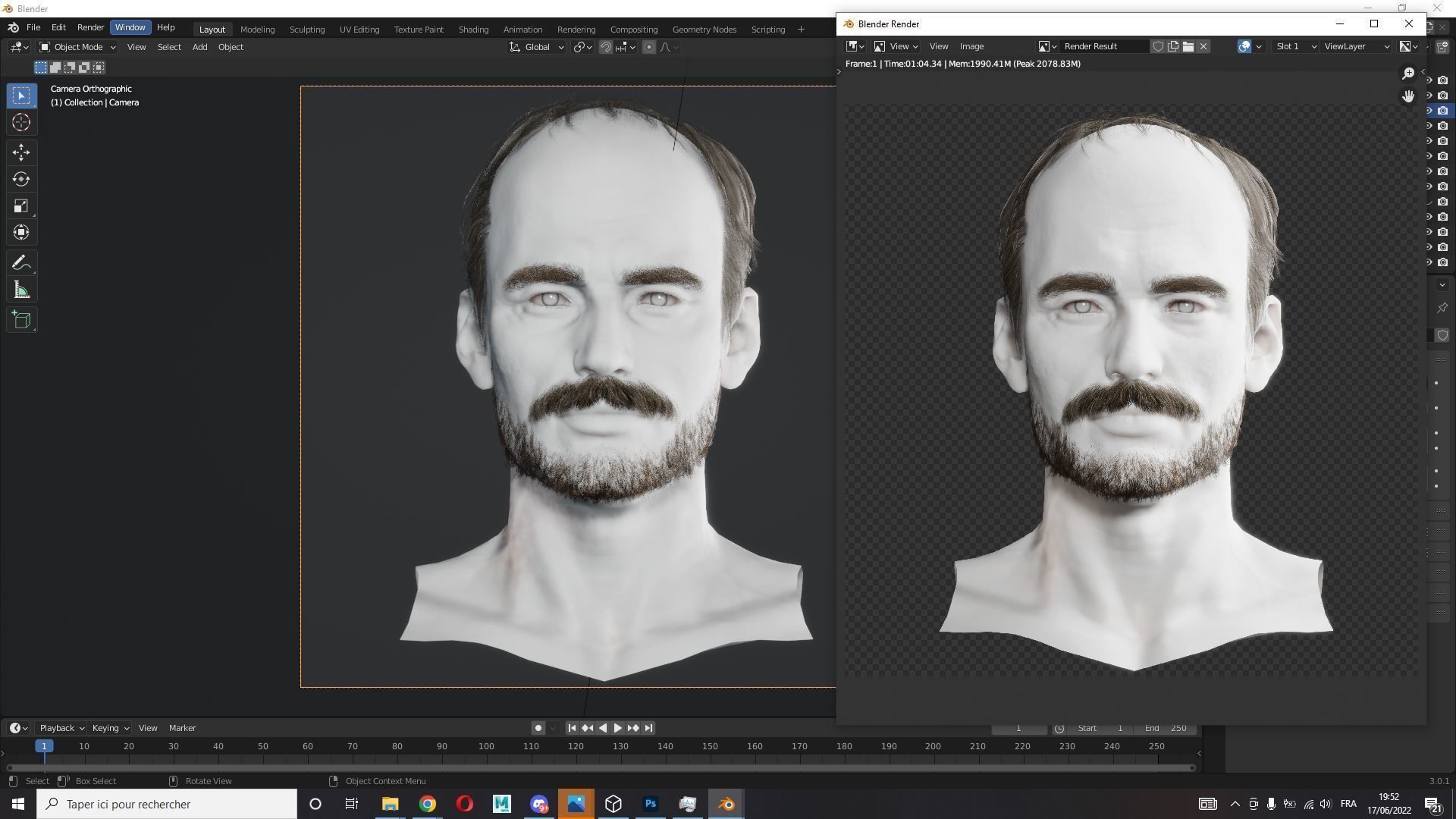This screenshot has width=1456, height=819.
Task: Open Google Chrome from the taskbar
Action: click(428, 804)
